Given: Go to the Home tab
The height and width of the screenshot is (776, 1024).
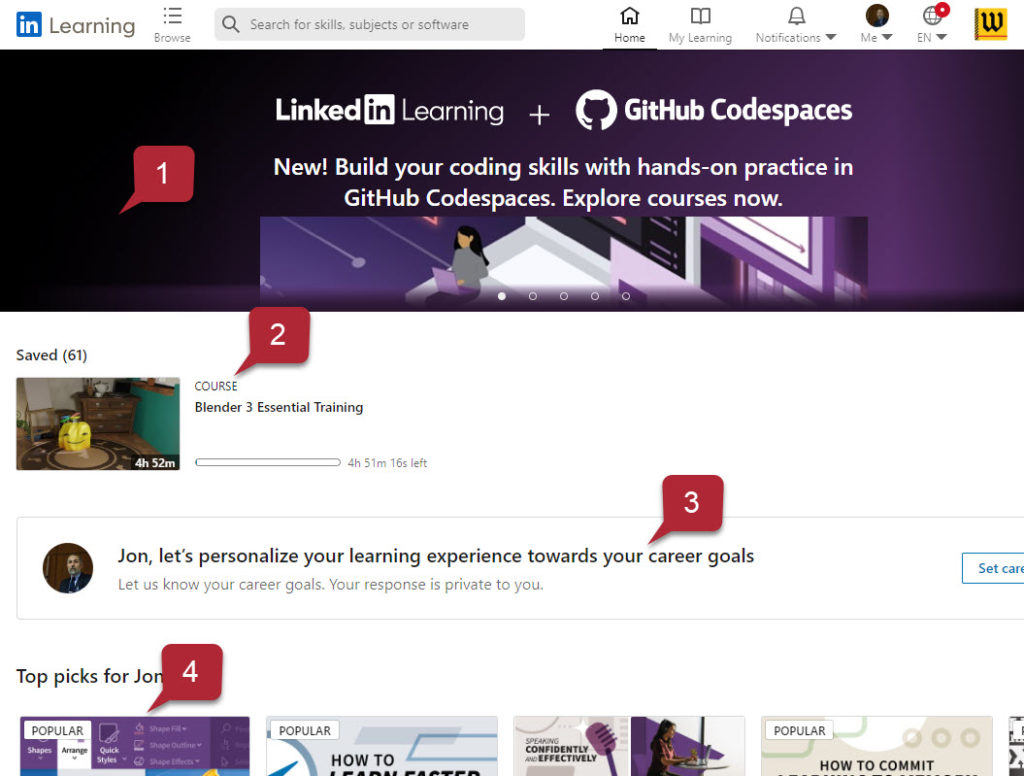Looking at the screenshot, I should (630, 25).
